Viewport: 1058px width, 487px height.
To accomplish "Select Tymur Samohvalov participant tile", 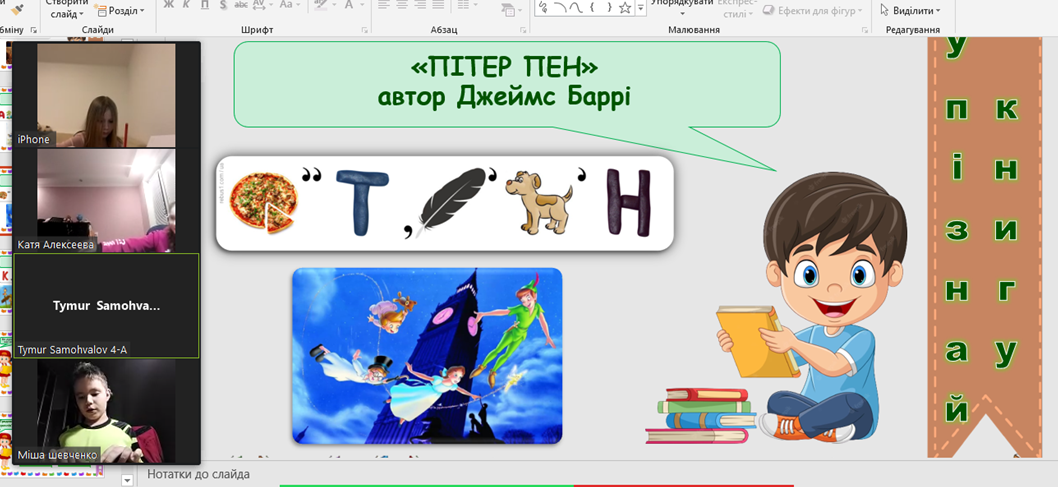I will point(106,306).
